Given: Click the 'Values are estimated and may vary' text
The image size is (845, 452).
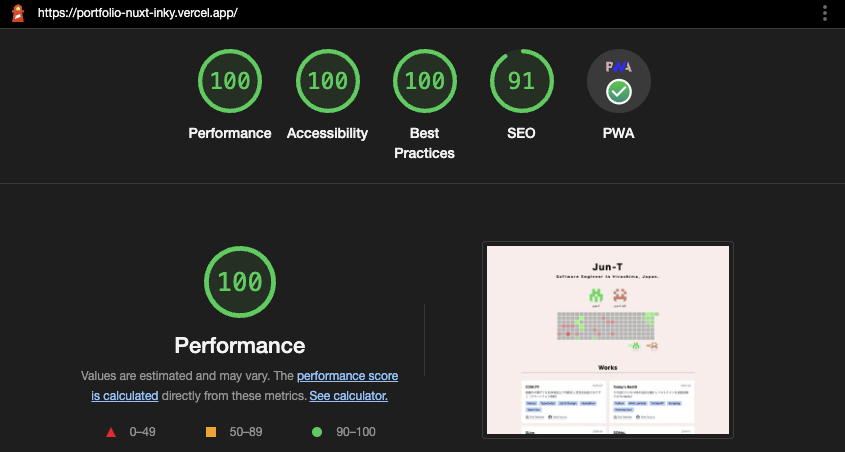Looking at the screenshot, I should point(176,376).
